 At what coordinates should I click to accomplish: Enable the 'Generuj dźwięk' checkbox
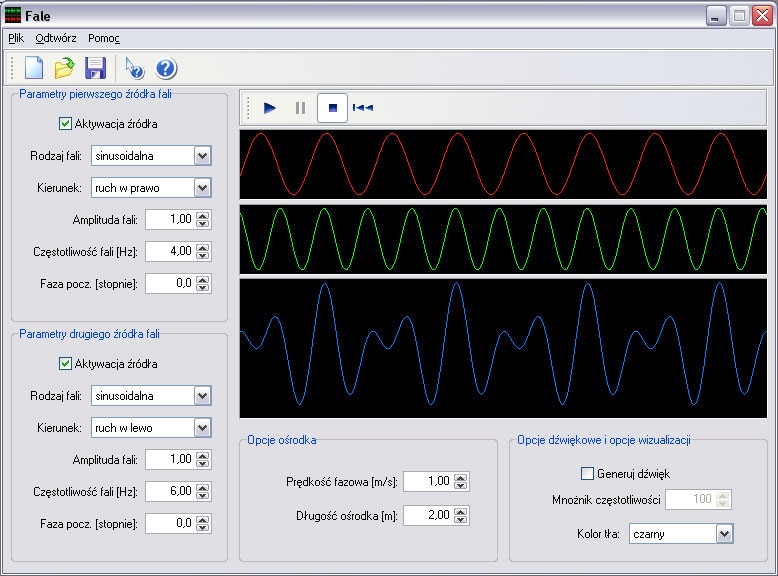click(x=587, y=473)
